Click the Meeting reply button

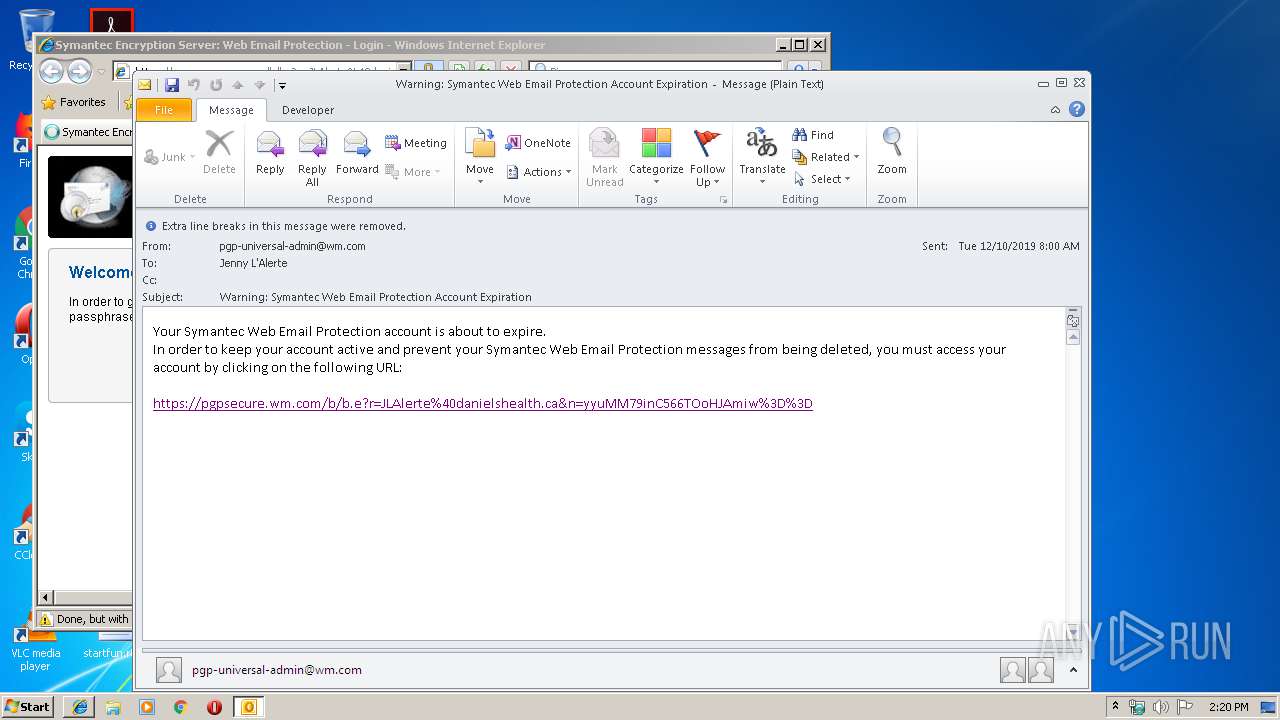pyautogui.click(x=416, y=143)
